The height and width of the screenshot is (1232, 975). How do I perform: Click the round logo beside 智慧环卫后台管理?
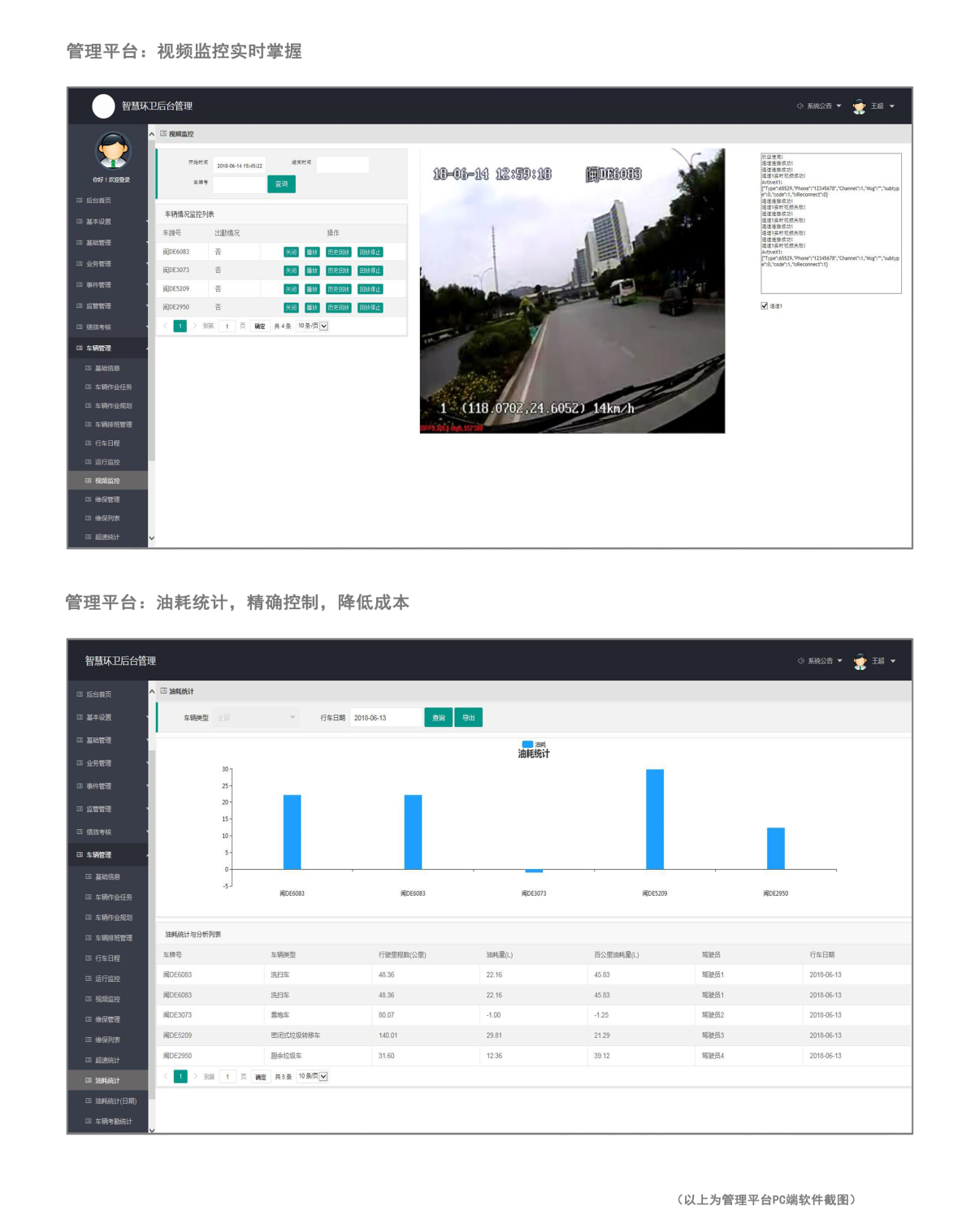103,106
